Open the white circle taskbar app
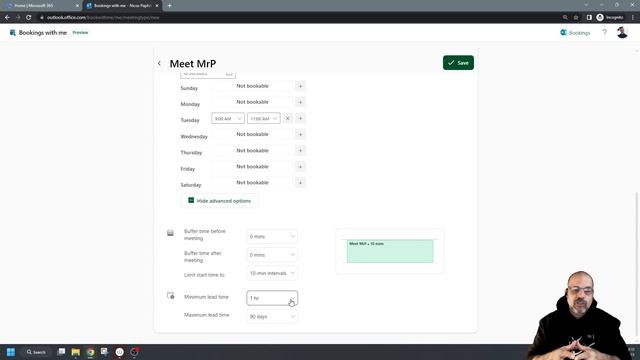The image size is (640, 360). 119,352
